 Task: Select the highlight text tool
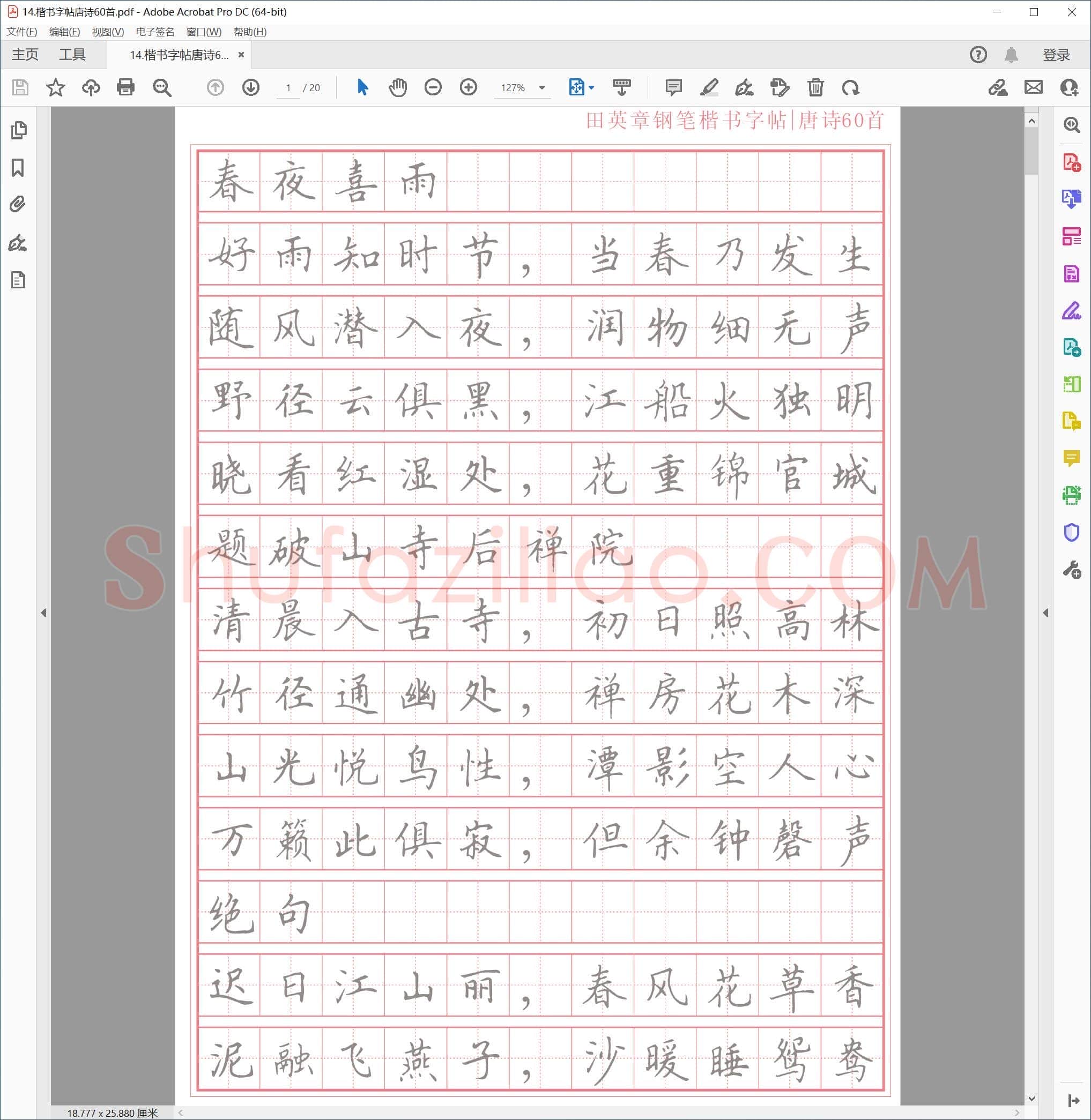coord(709,88)
